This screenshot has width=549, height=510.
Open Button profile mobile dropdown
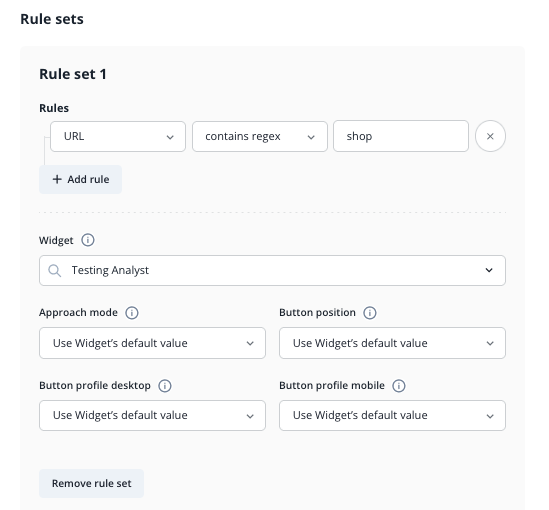point(392,415)
